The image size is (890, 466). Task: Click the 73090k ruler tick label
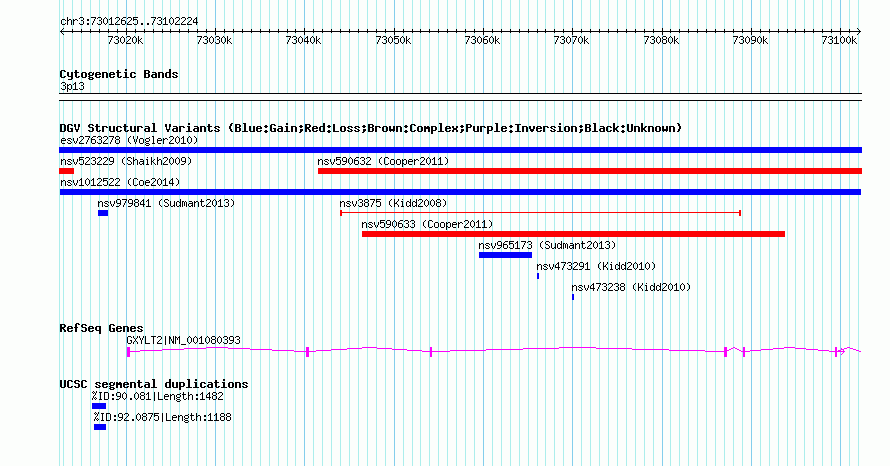point(750,40)
